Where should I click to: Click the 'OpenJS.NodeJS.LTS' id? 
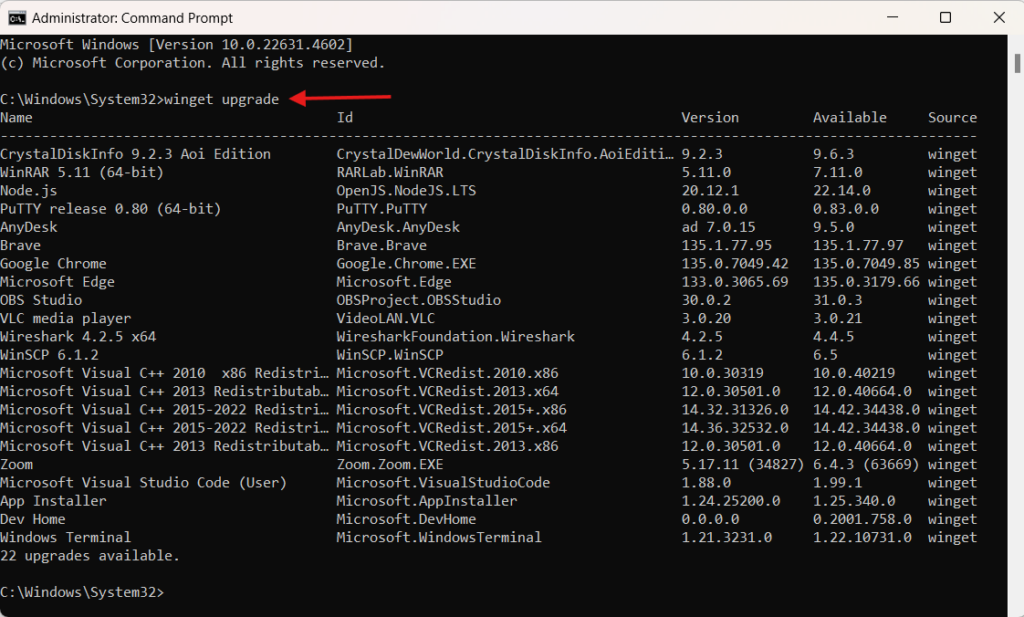click(x=406, y=191)
